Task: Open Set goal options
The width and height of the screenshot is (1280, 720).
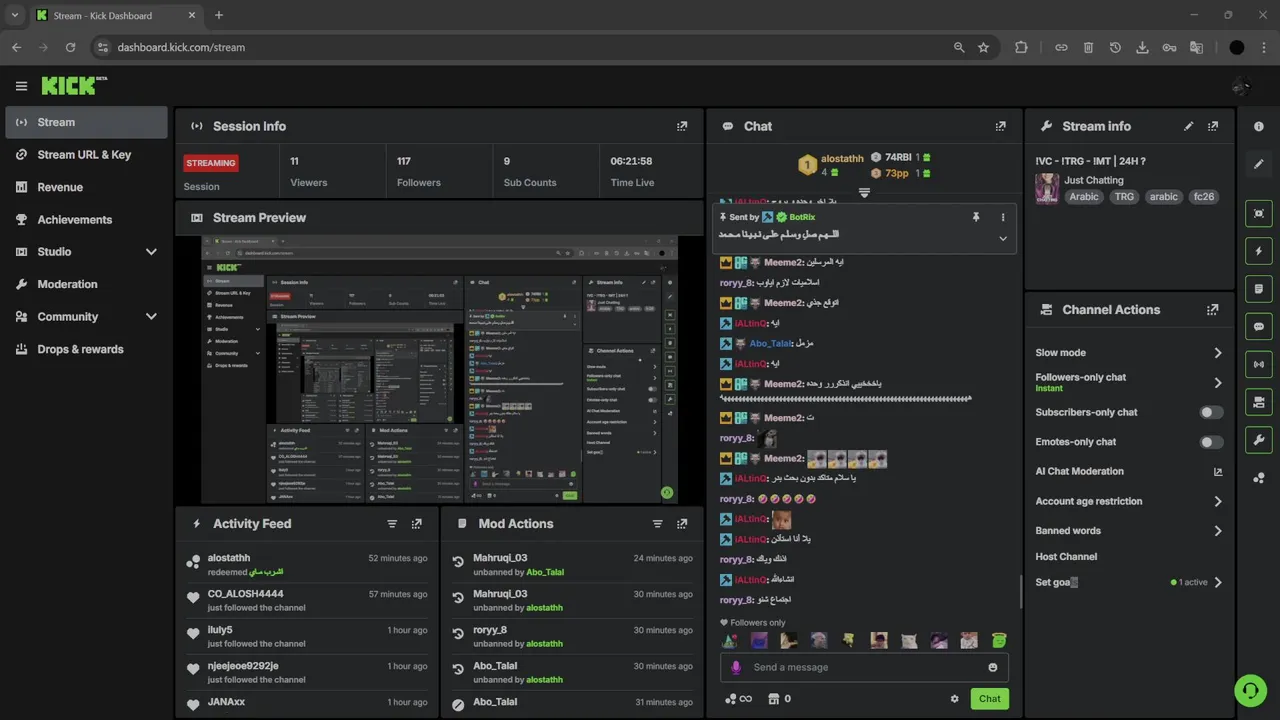Action: 1129,582
